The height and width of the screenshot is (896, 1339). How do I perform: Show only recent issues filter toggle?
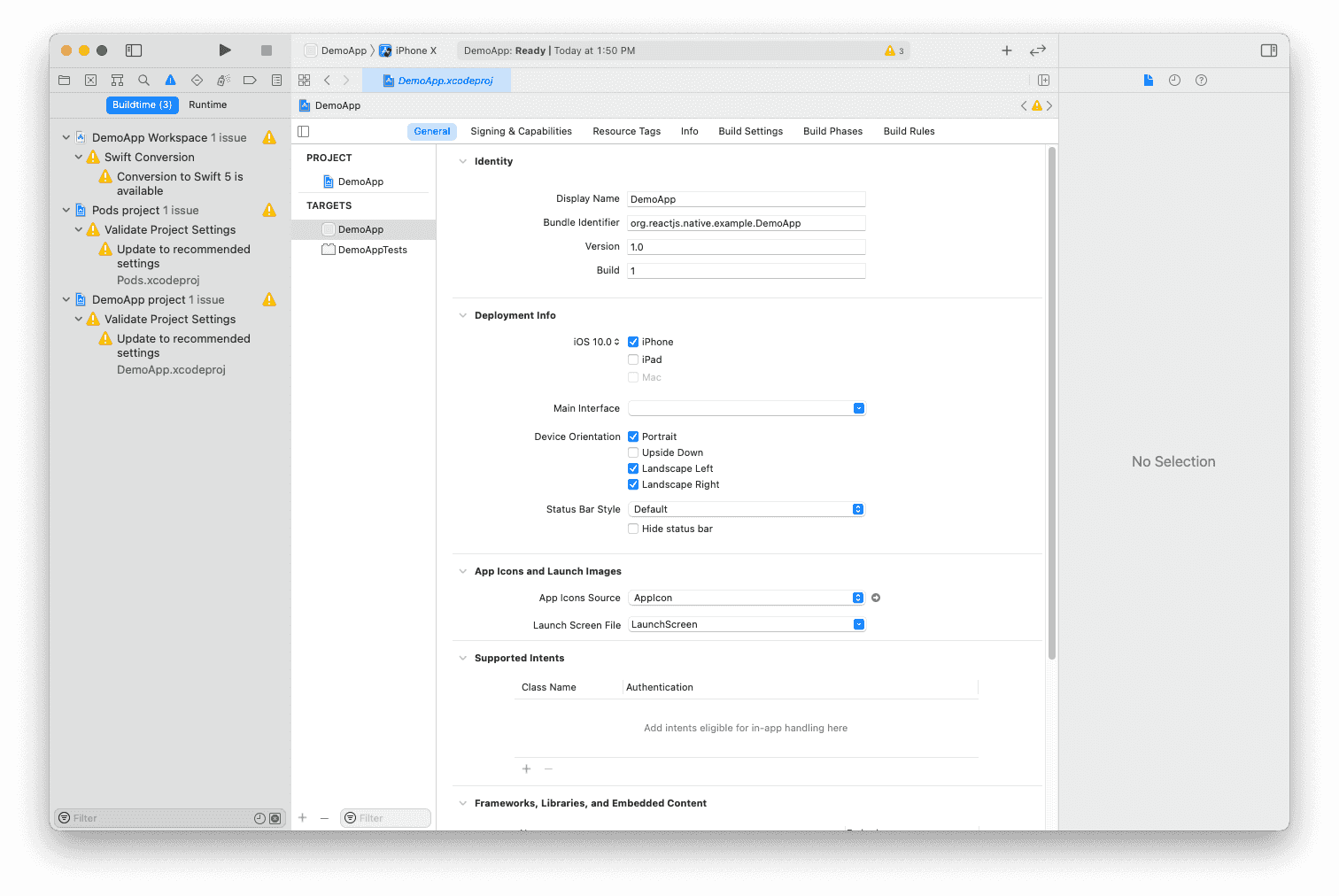pos(259,818)
